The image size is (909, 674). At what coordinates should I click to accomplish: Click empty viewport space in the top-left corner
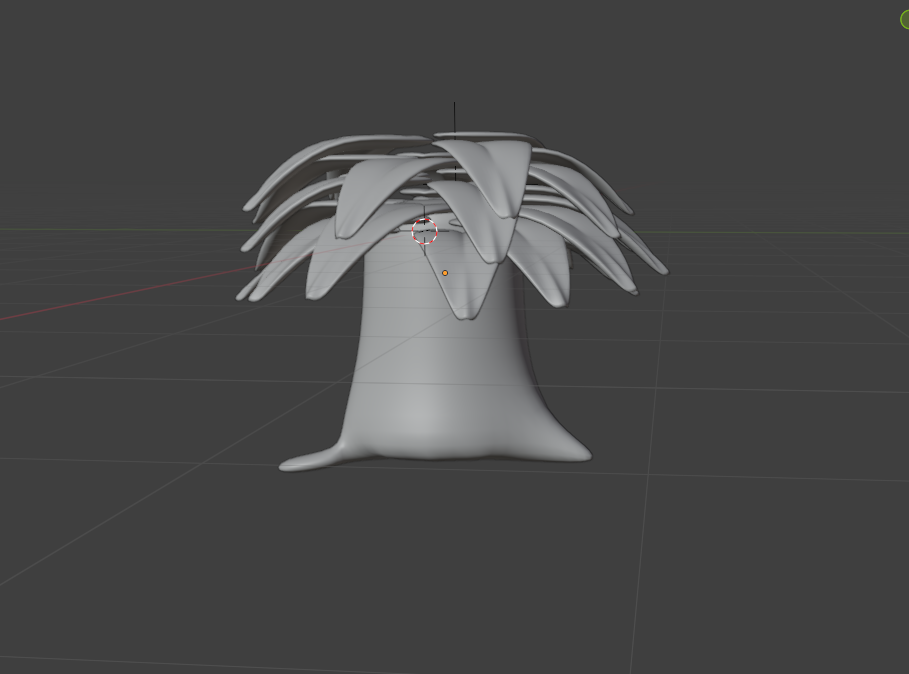(x=60, y=50)
